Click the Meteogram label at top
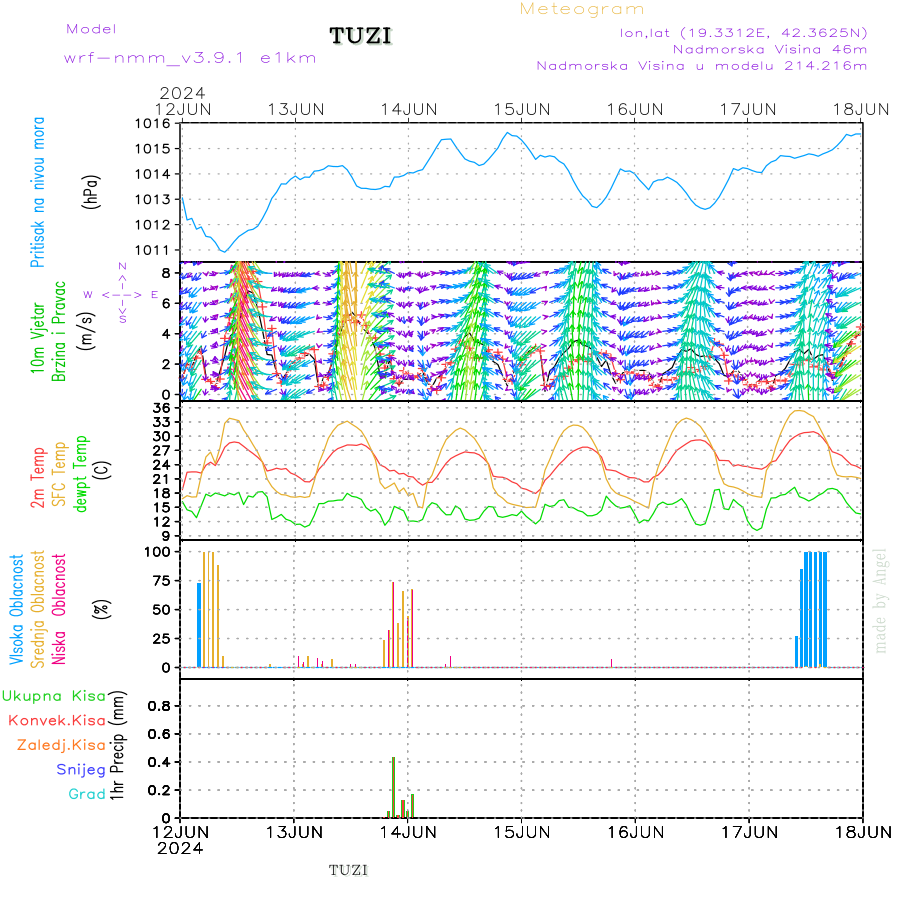Viewport: 900px width, 900px height. [x=582, y=9]
